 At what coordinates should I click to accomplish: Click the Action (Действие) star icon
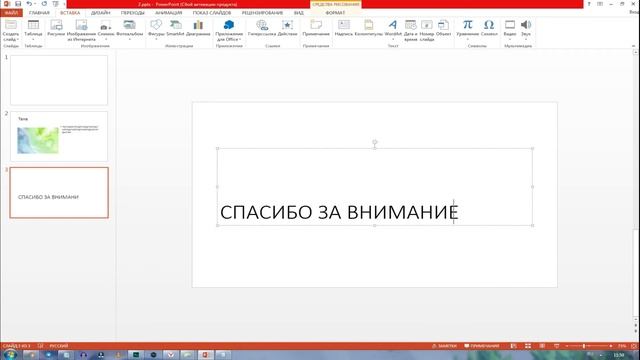(287, 25)
